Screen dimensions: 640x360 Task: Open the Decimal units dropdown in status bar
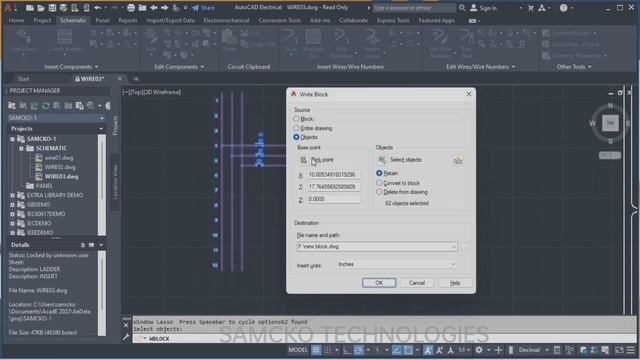[x=547, y=350]
